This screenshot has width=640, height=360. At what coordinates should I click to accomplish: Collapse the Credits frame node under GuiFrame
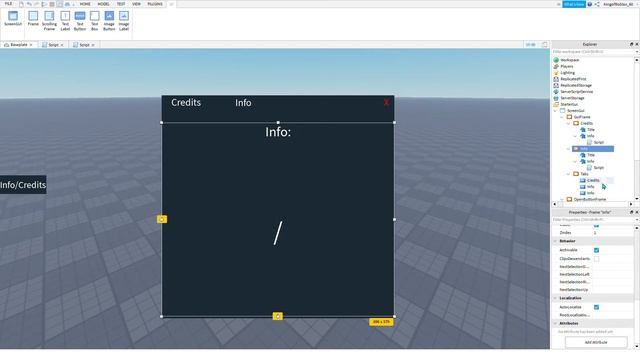click(x=568, y=123)
